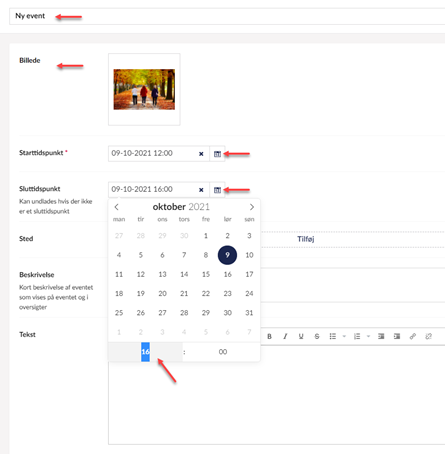The height and width of the screenshot is (454, 445).
Task: Open calendar picker for Starttidspunkt
Action: (x=217, y=154)
